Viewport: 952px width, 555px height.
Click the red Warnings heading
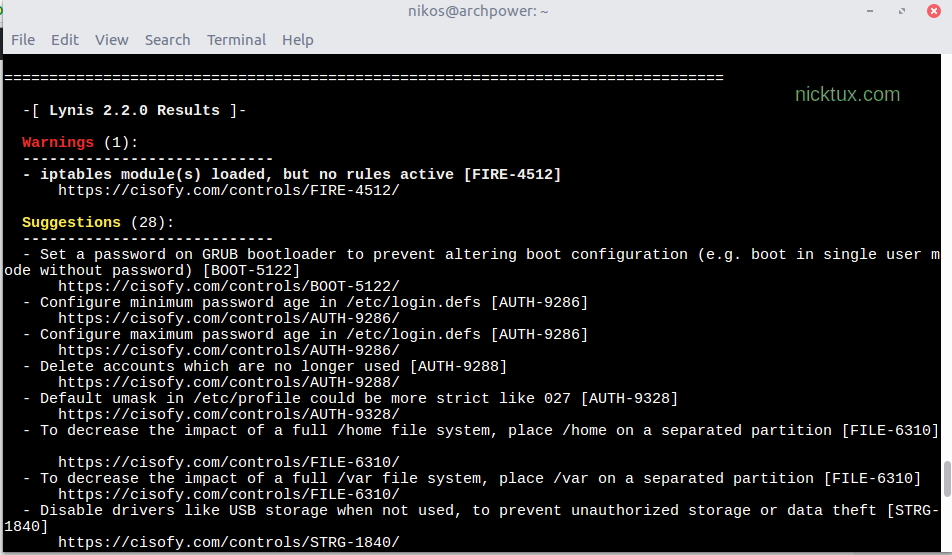coord(58,142)
